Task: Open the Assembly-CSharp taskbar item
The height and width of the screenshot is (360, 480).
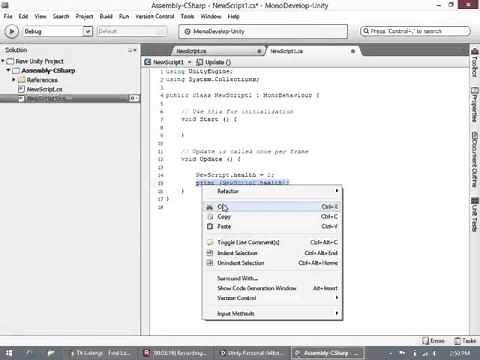Action: coord(328,353)
